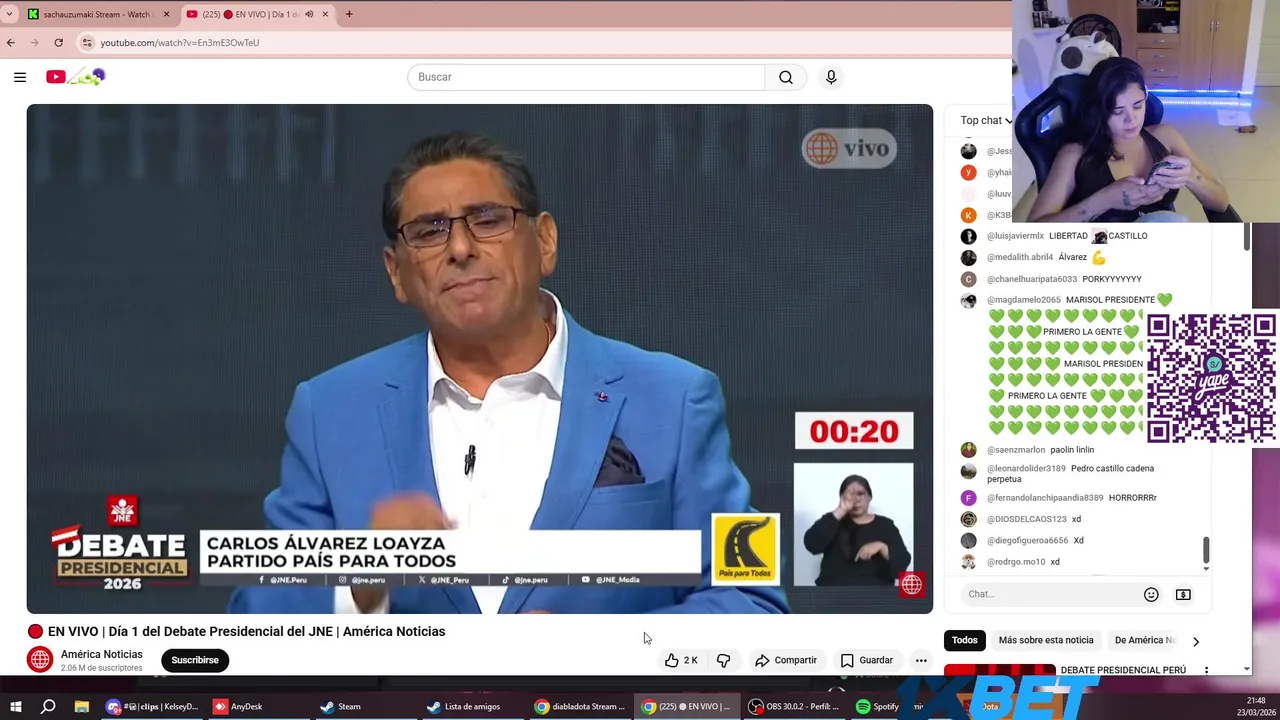Click @leonardolider3189 chat avatar
This screenshot has width=1280, height=720.
tap(968, 470)
